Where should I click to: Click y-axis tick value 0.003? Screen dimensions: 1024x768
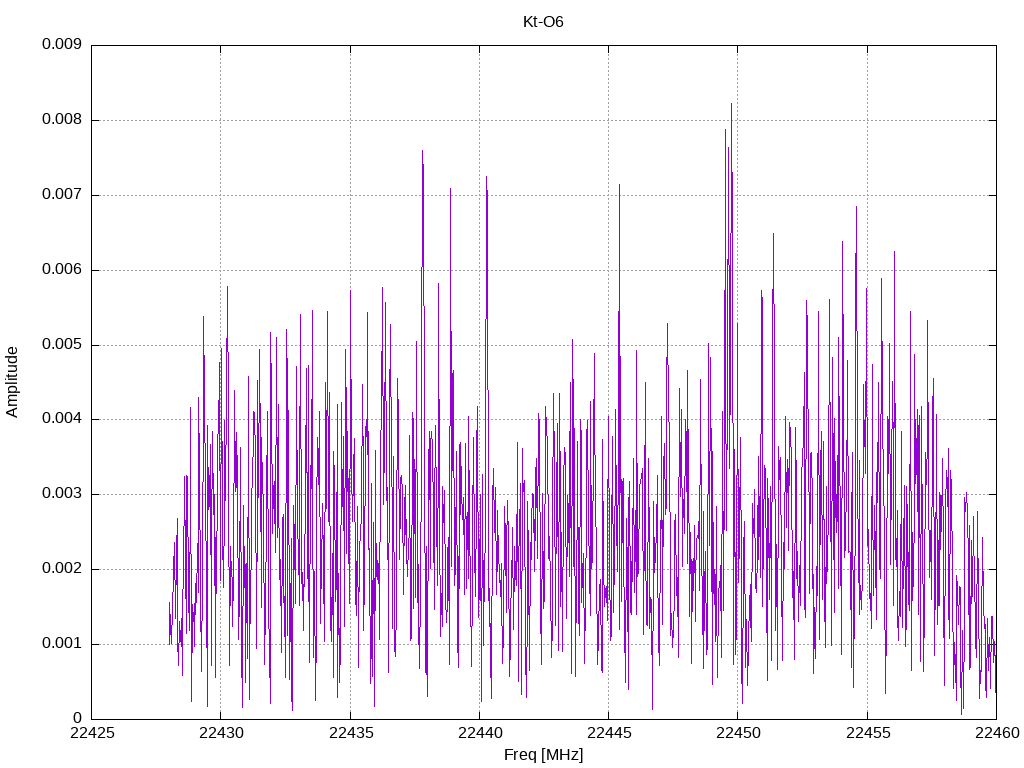(62, 494)
